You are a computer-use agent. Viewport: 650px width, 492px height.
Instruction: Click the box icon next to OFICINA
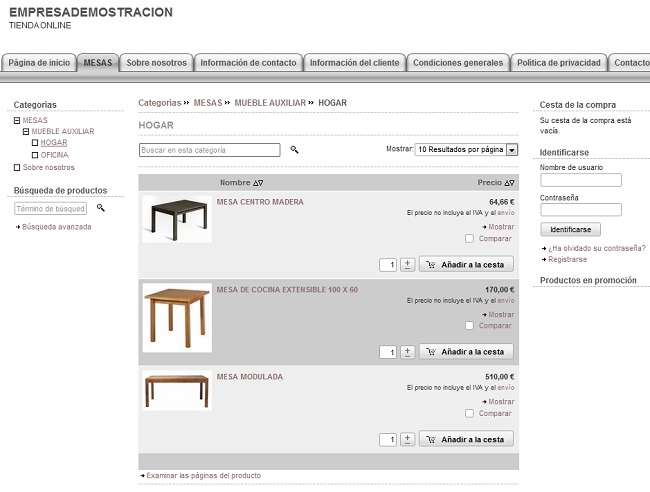35,155
